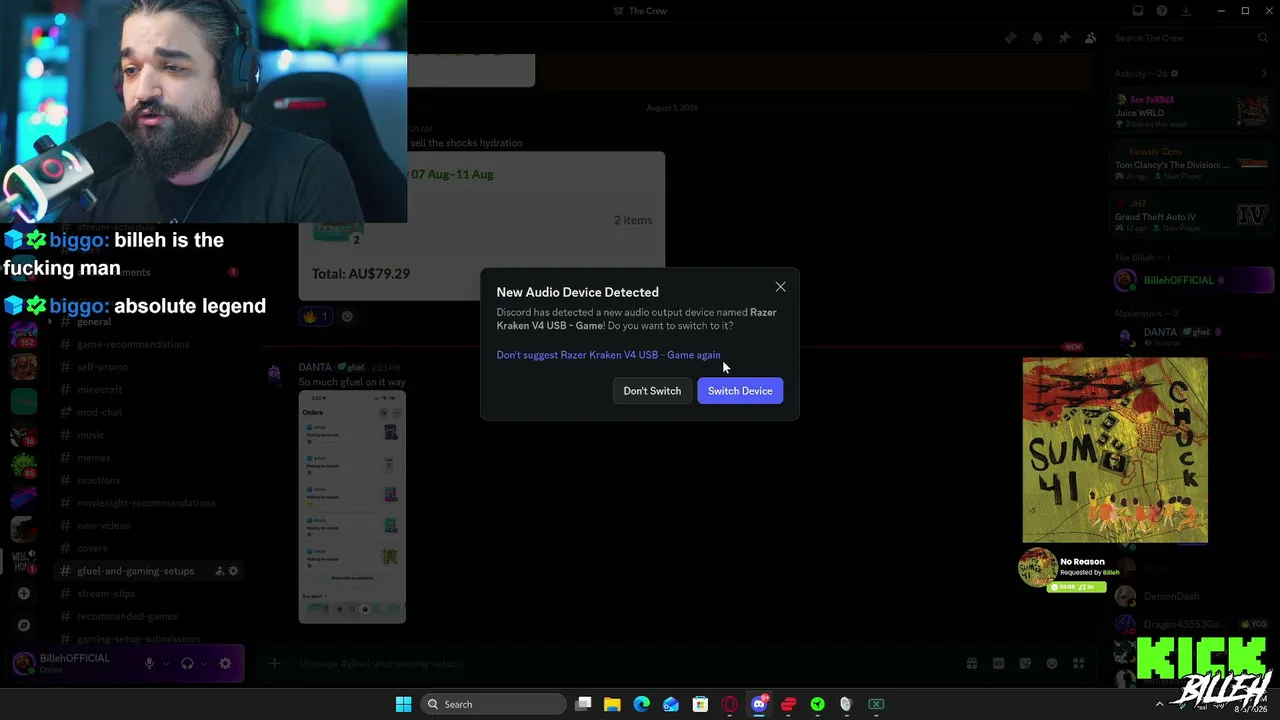This screenshot has height=720, width=1280.
Task: Click the green download update icon
Action: click(1186, 11)
